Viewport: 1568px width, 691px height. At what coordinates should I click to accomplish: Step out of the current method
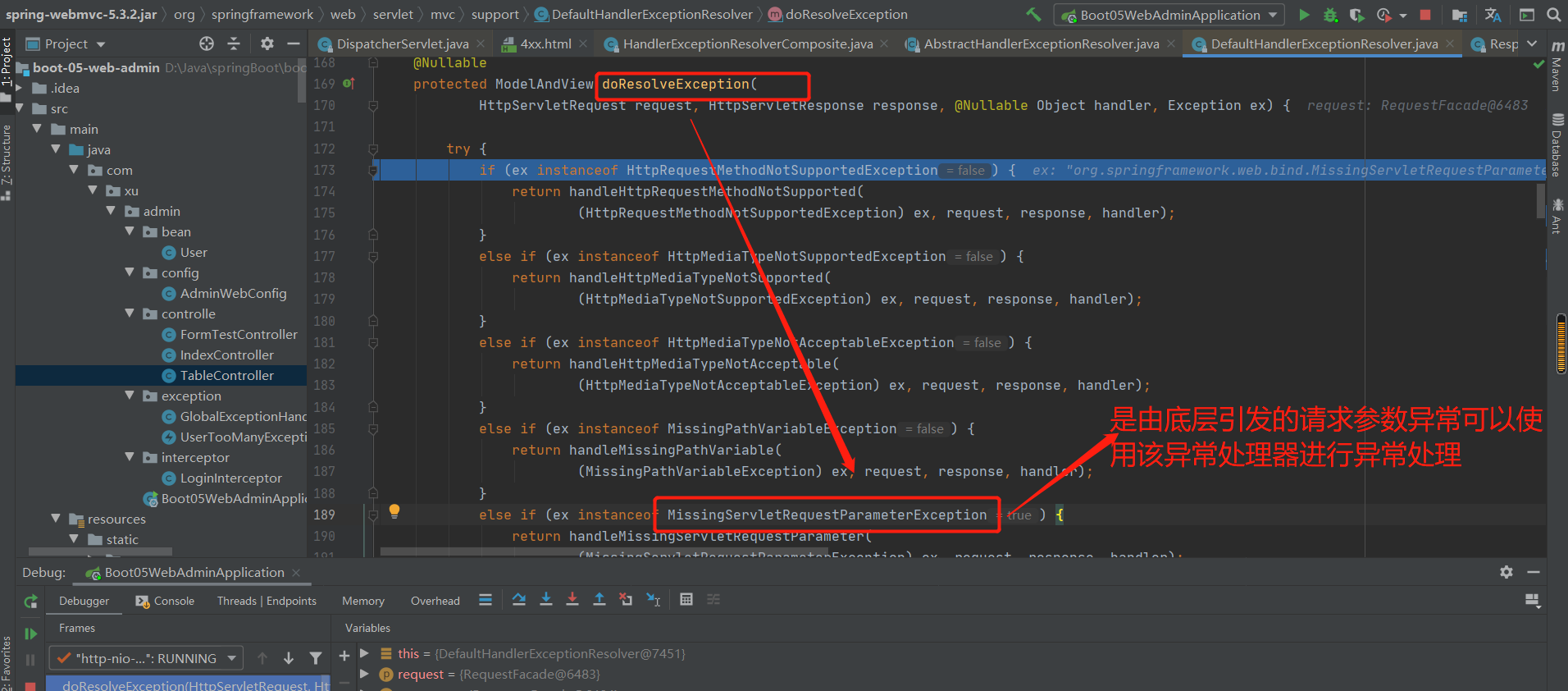[x=599, y=600]
